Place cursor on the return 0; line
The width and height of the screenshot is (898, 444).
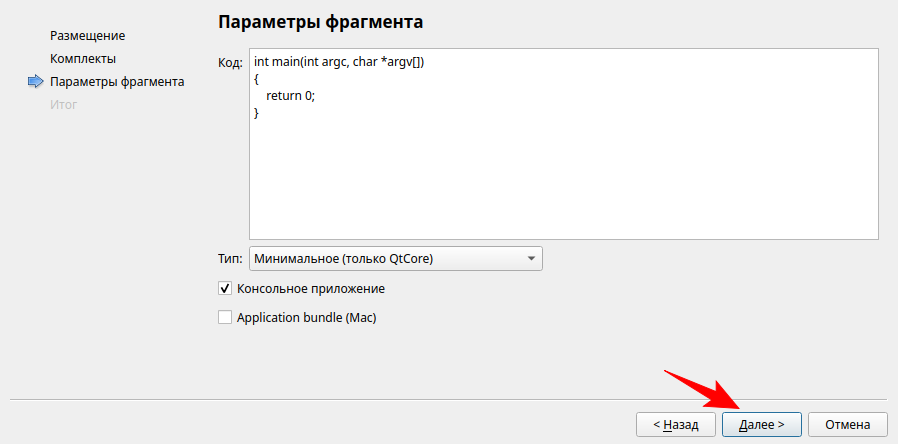[290, 95]
